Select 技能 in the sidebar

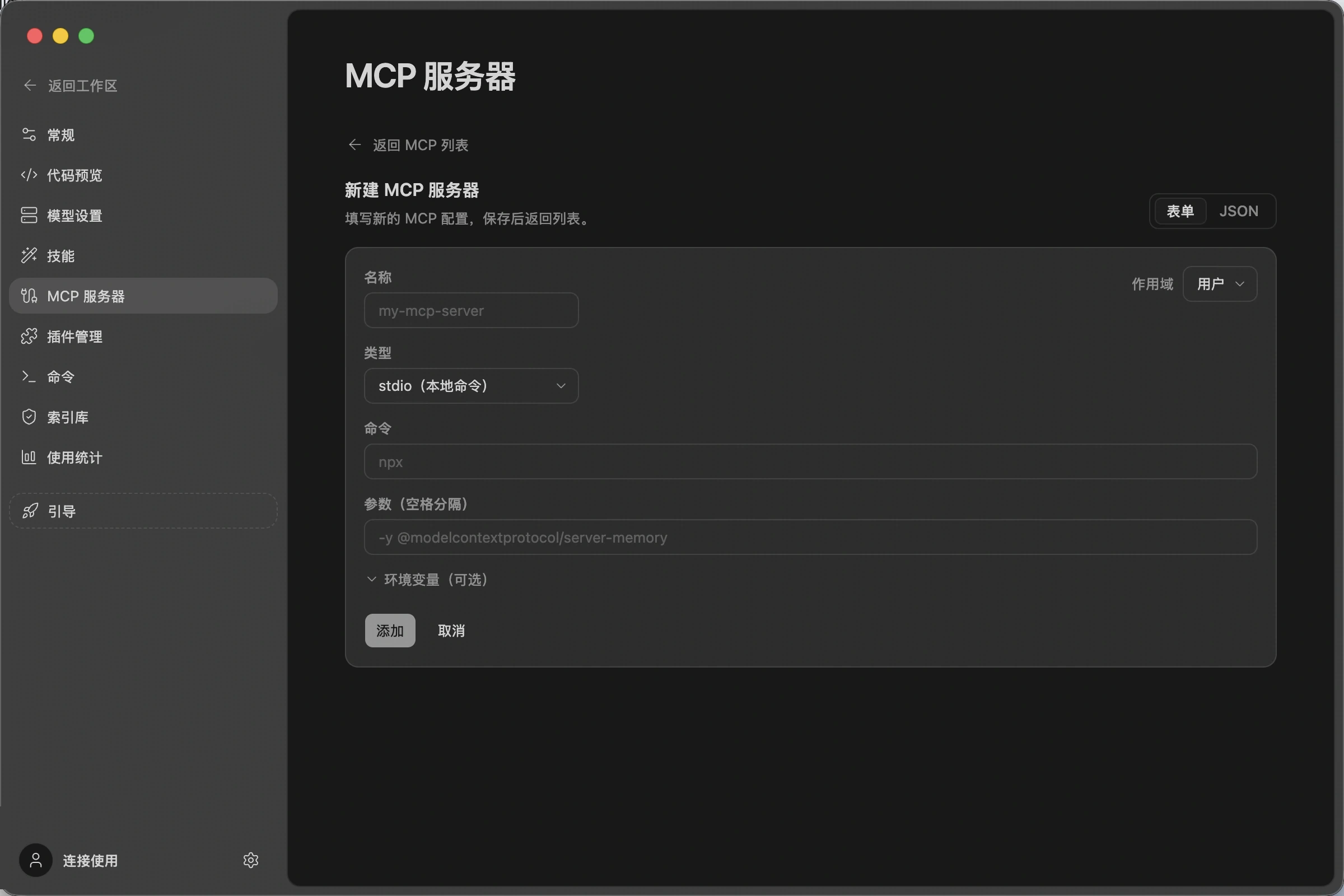pyautogui.click(x=143, y=255)
